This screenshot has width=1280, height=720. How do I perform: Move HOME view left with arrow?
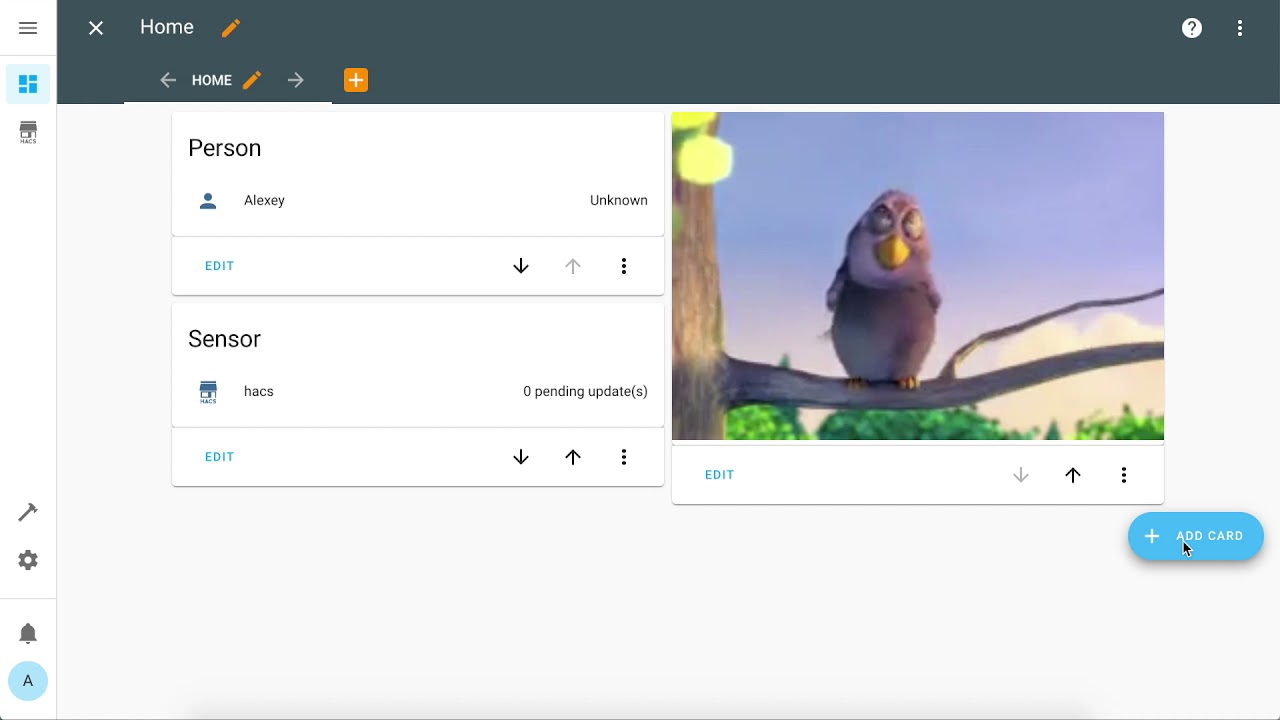(168, 80)
